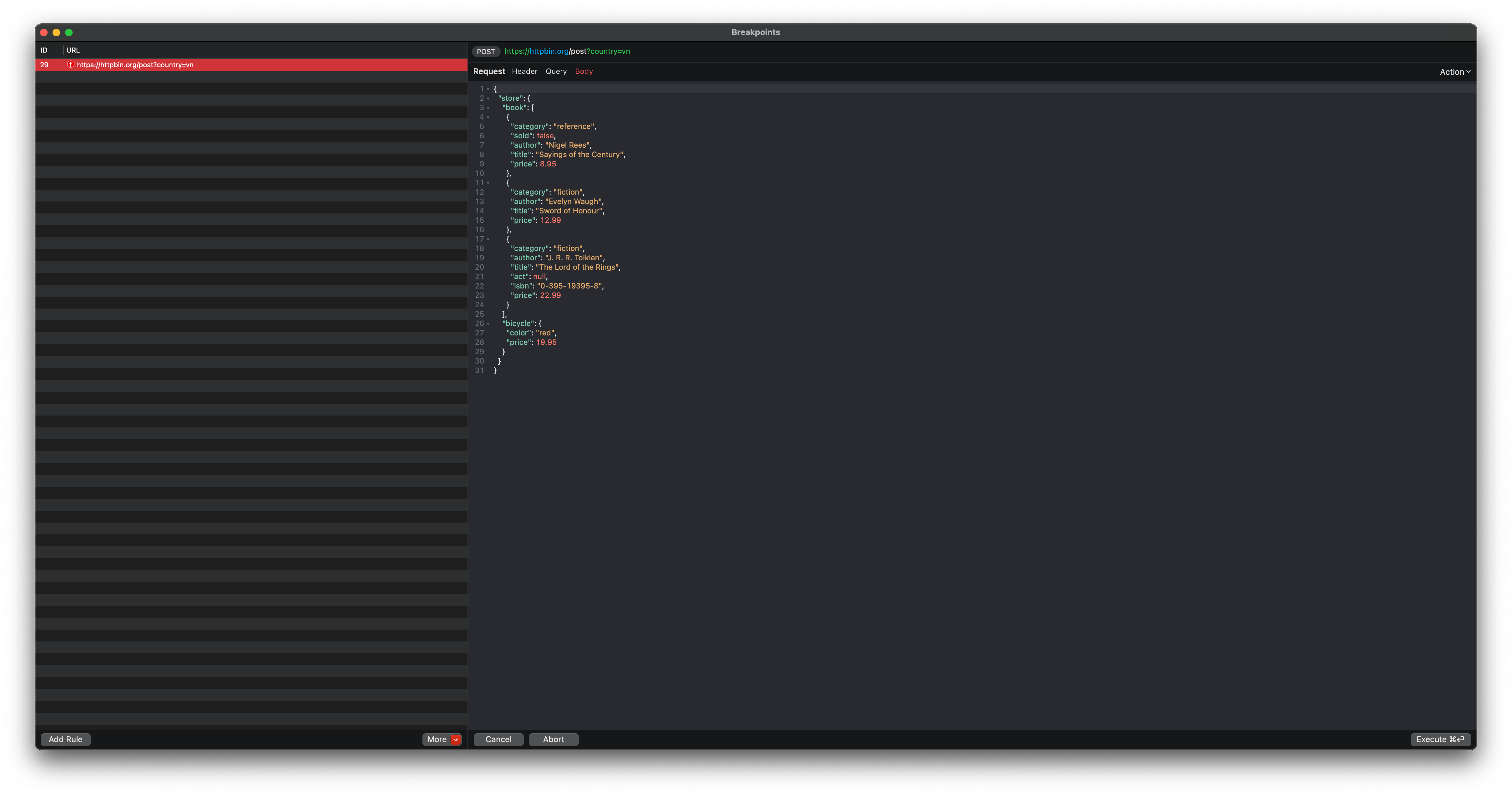Abort the intercepted request
Viewport: 1512px width, 796px height.
[553, 739]
